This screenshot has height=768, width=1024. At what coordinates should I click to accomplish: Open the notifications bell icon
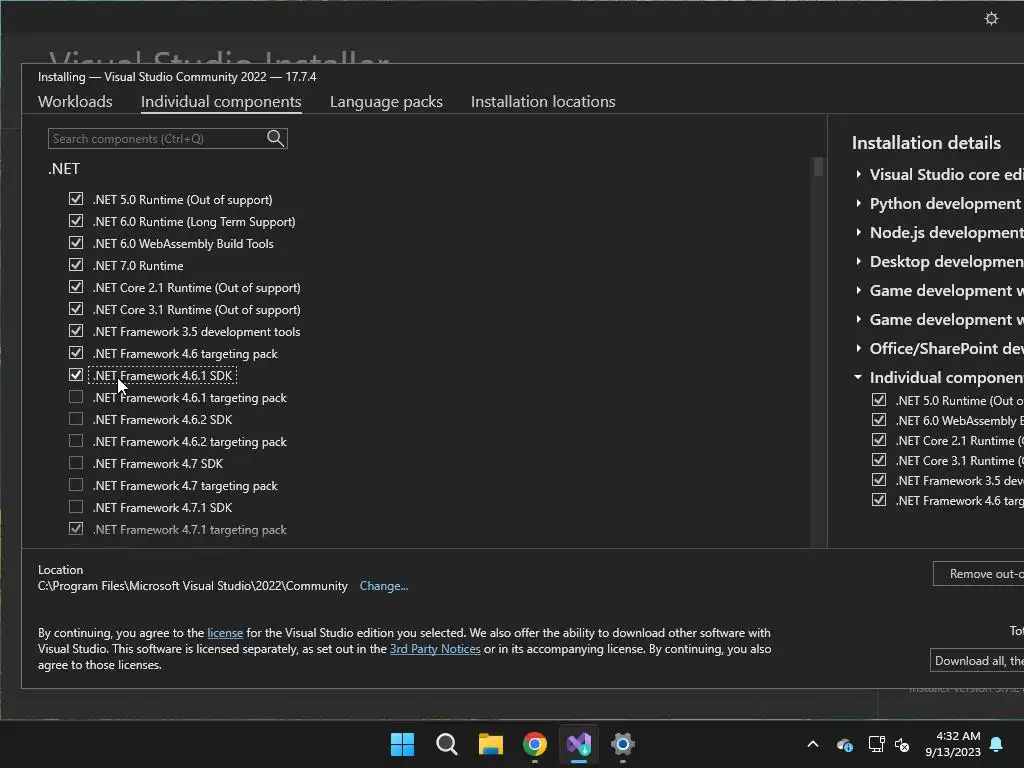997,744
